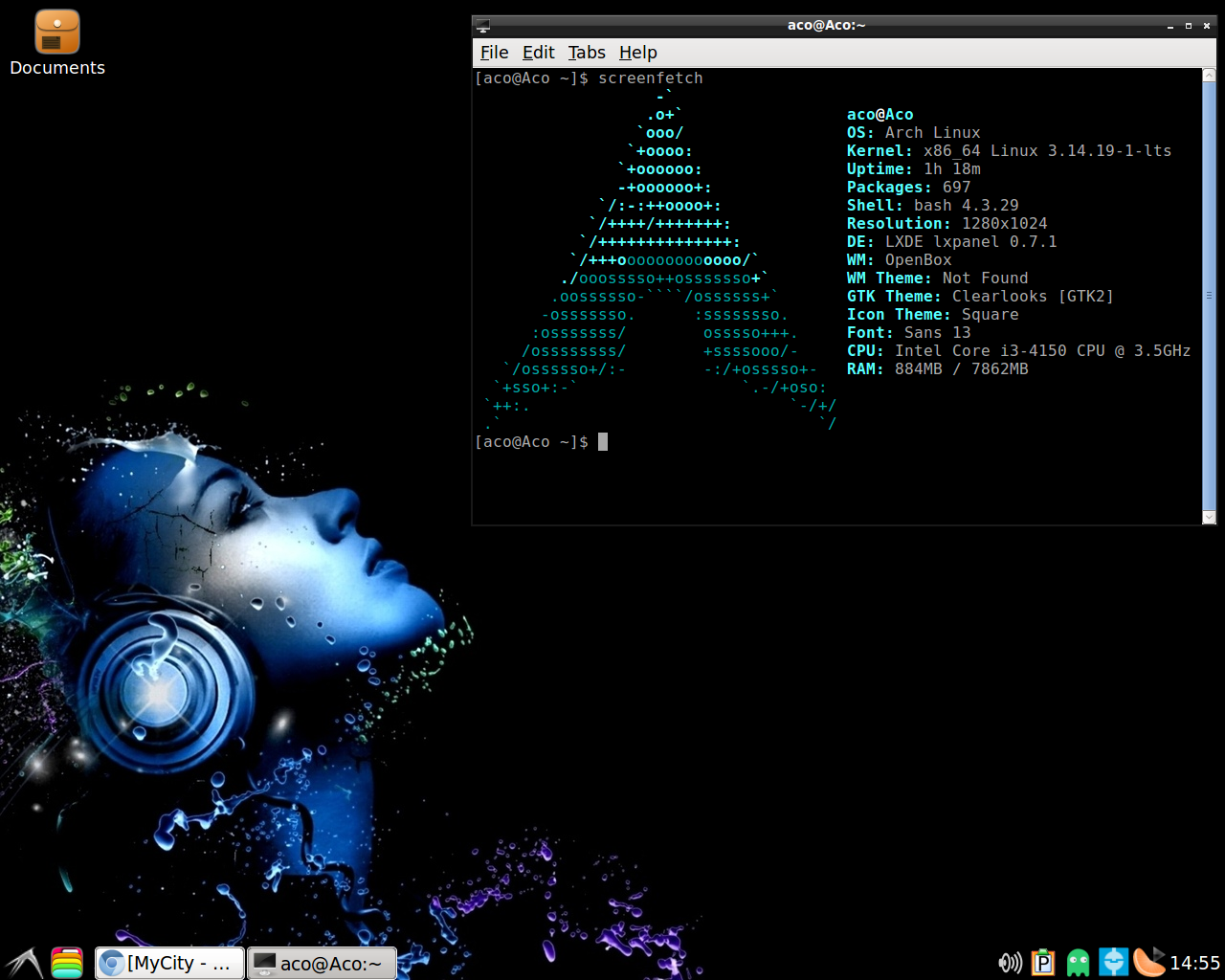1225x980 pixels.
Task: Open the LXDE start menu launcher
Action: 24,963
